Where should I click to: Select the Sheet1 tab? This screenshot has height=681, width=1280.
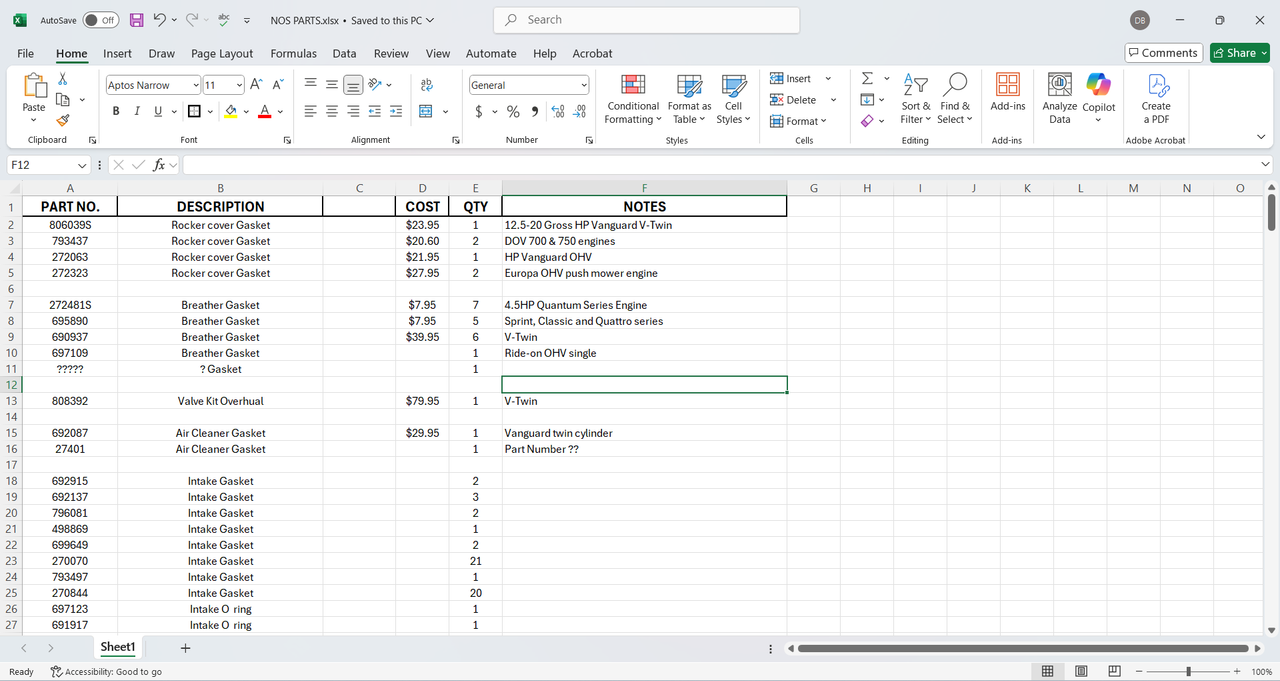(117, 647)
